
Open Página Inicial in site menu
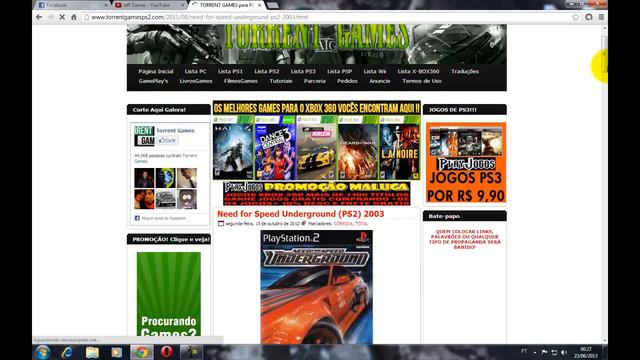(x=156, y=71)
